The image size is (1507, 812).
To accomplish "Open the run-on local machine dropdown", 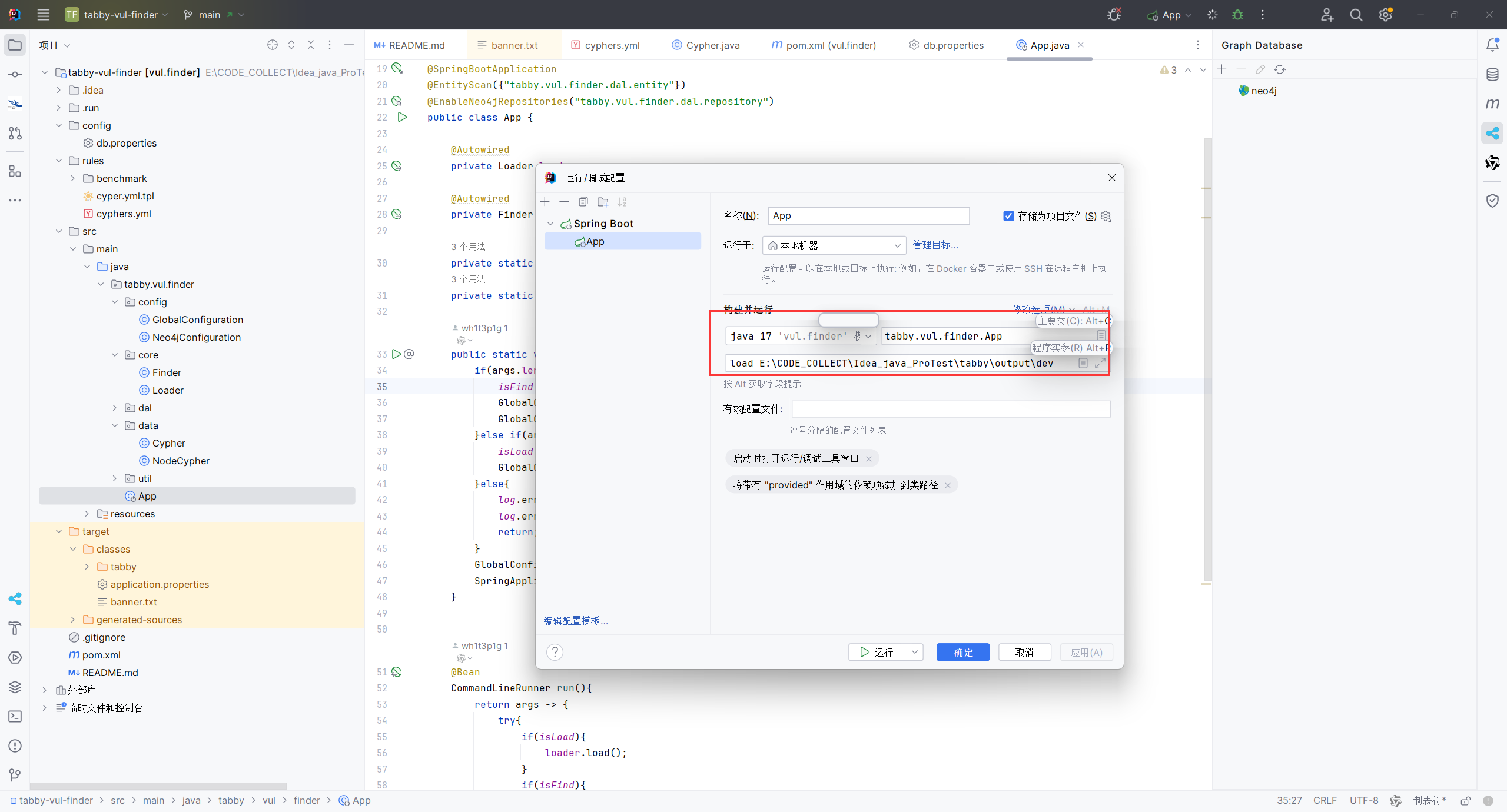I will tap(834, 245).
